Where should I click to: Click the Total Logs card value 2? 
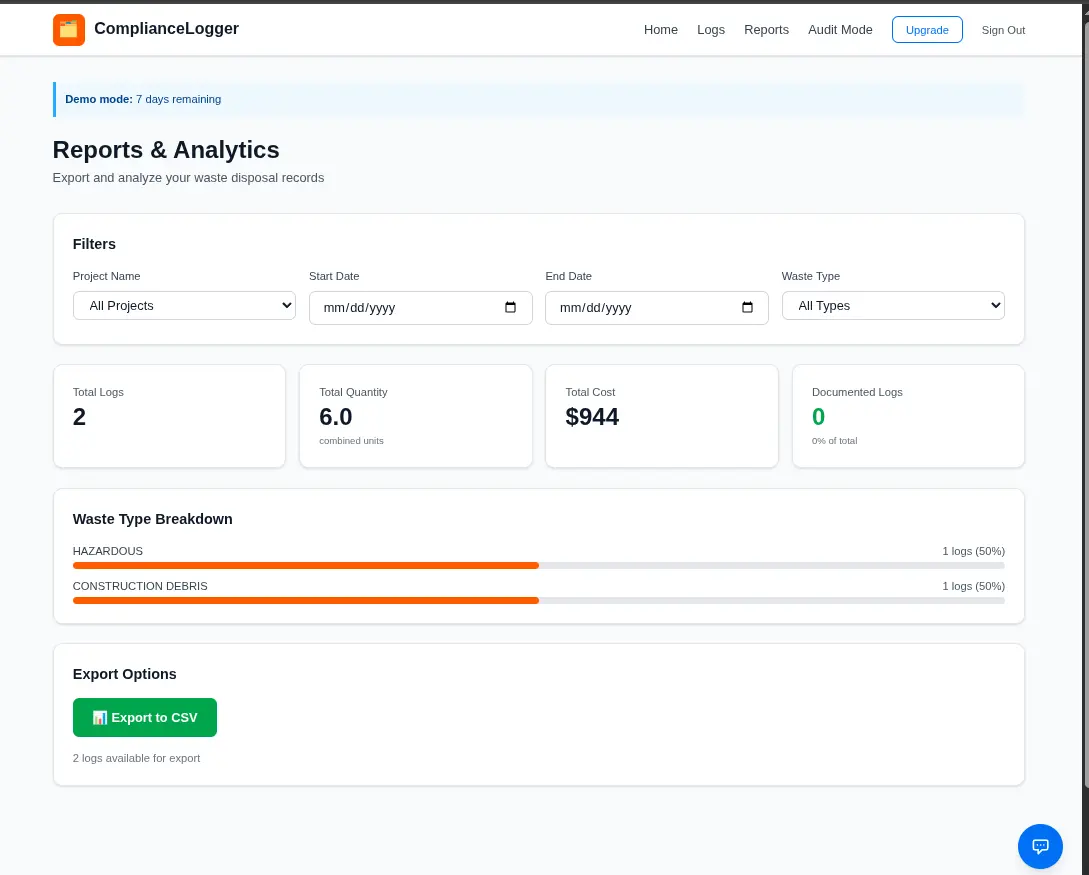click(79, 417)
